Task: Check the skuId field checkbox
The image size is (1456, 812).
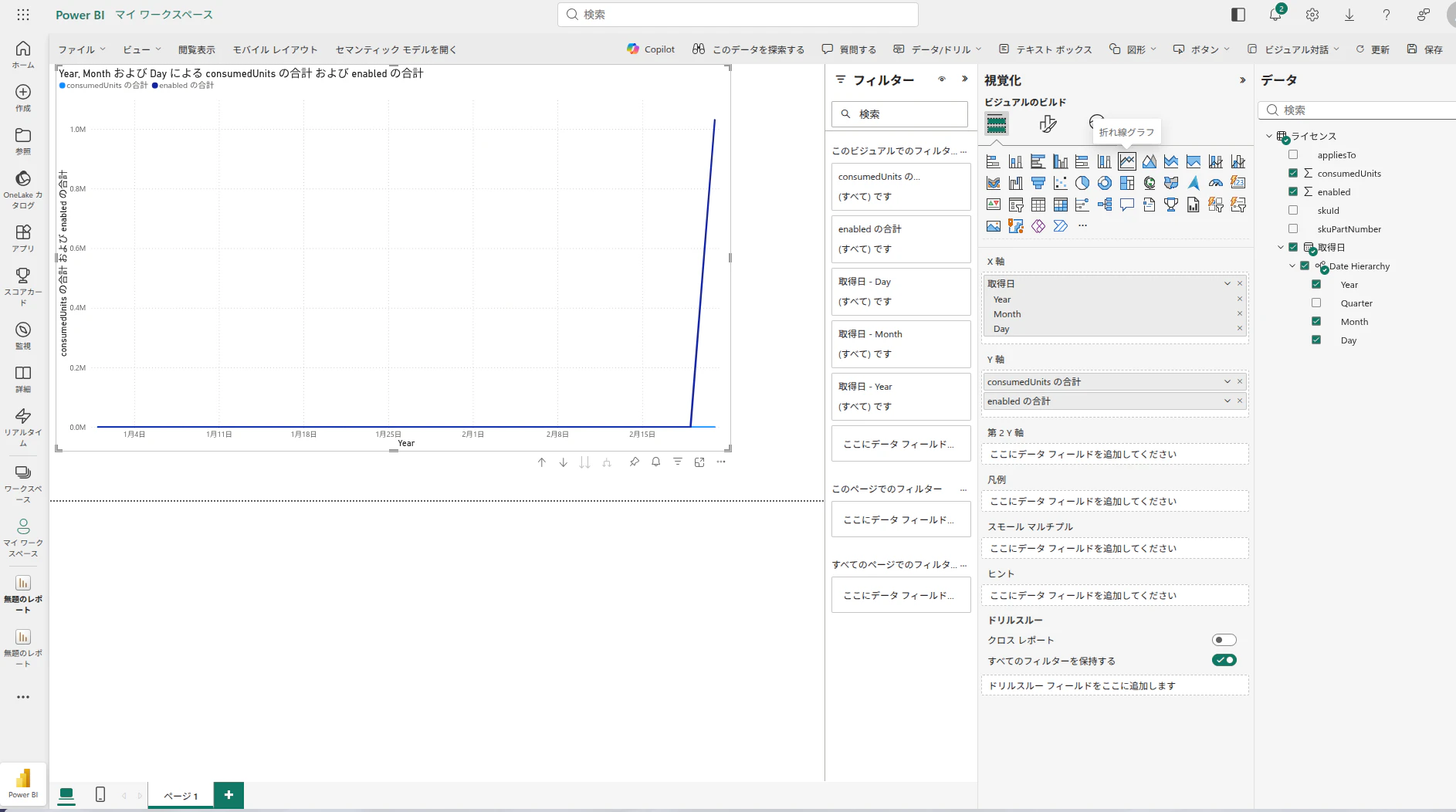Action: 1293,210
